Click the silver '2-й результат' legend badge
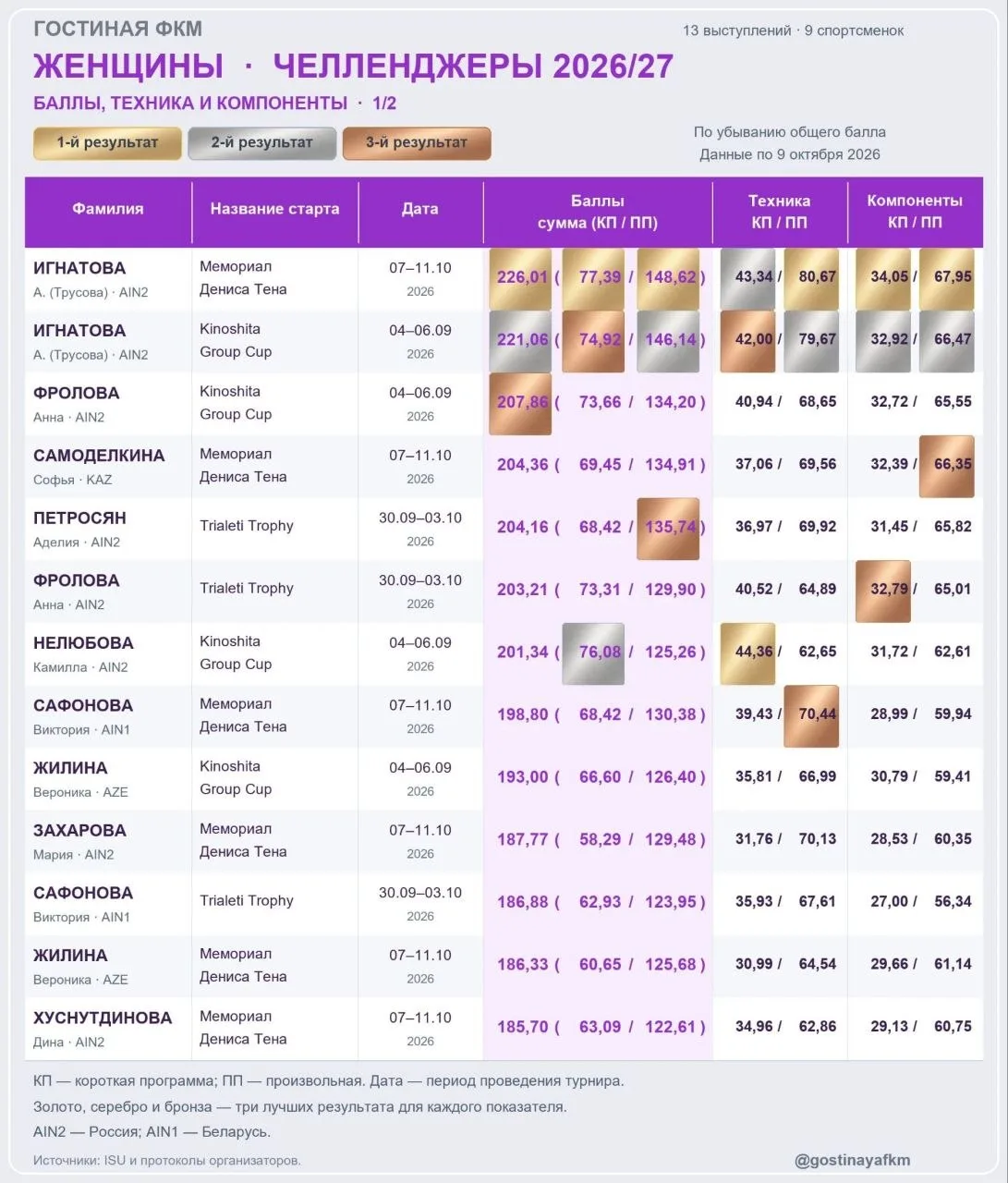 pyautogui.click(x=262, y=143)
